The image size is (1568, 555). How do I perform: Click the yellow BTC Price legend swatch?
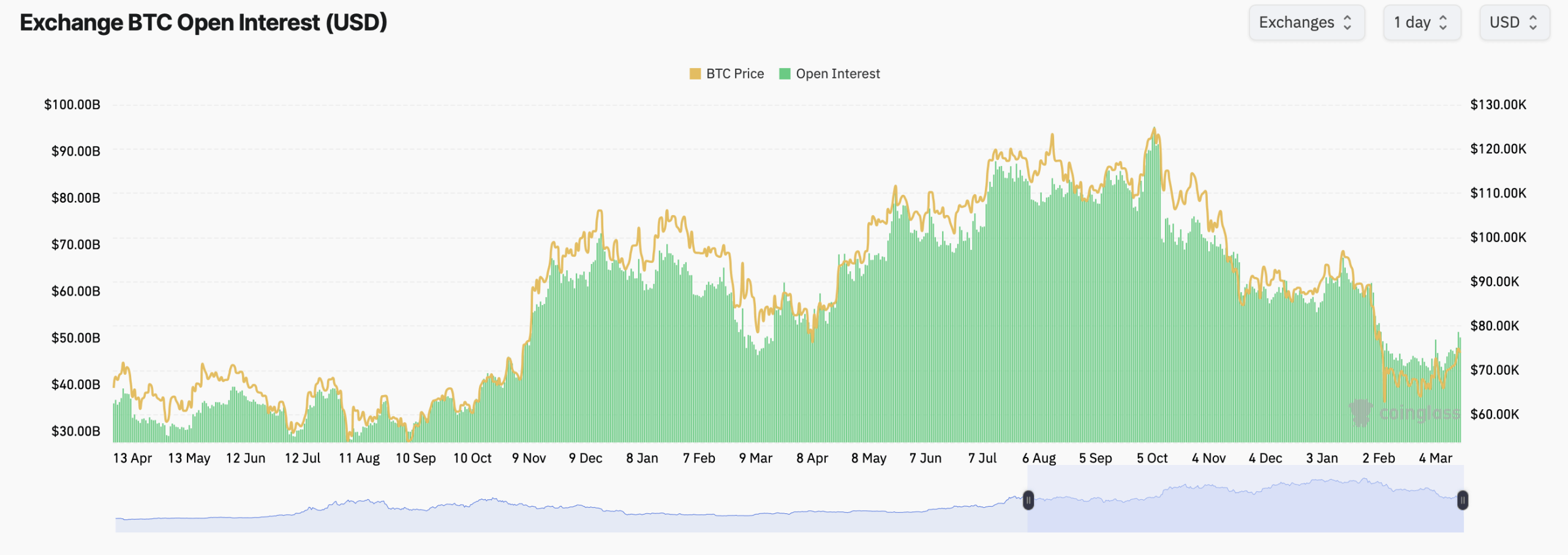(694, 73)
